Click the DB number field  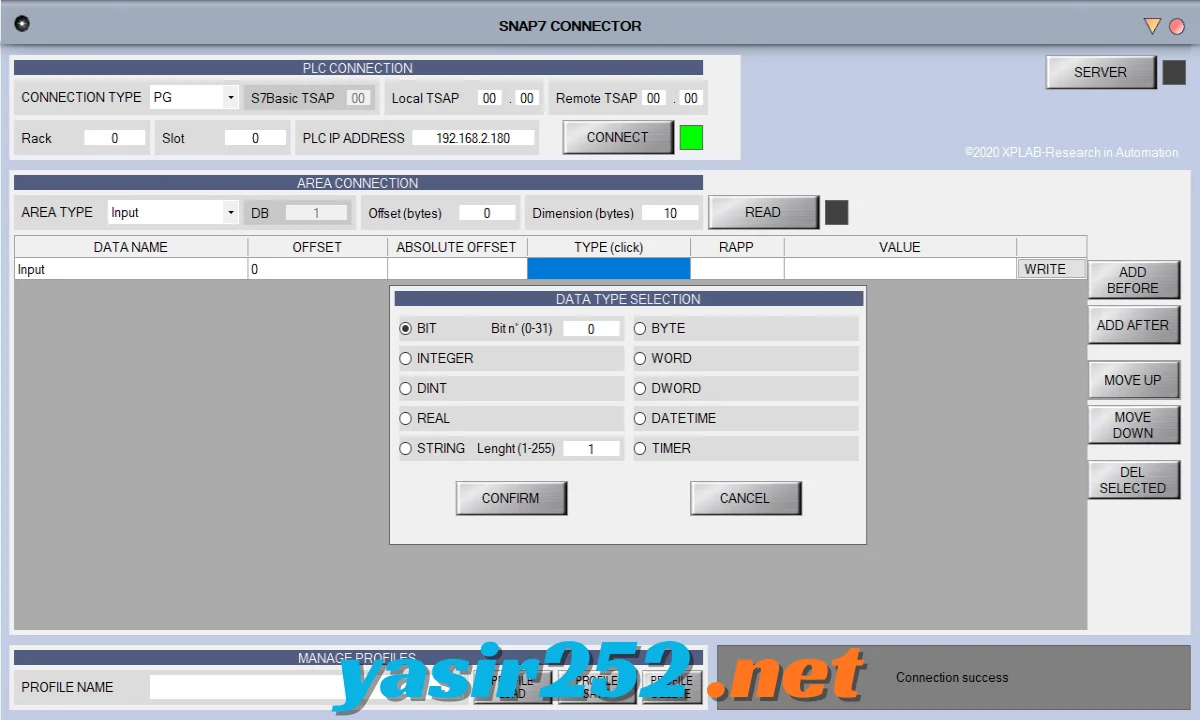pyautogui.click(x=317, y=213)
